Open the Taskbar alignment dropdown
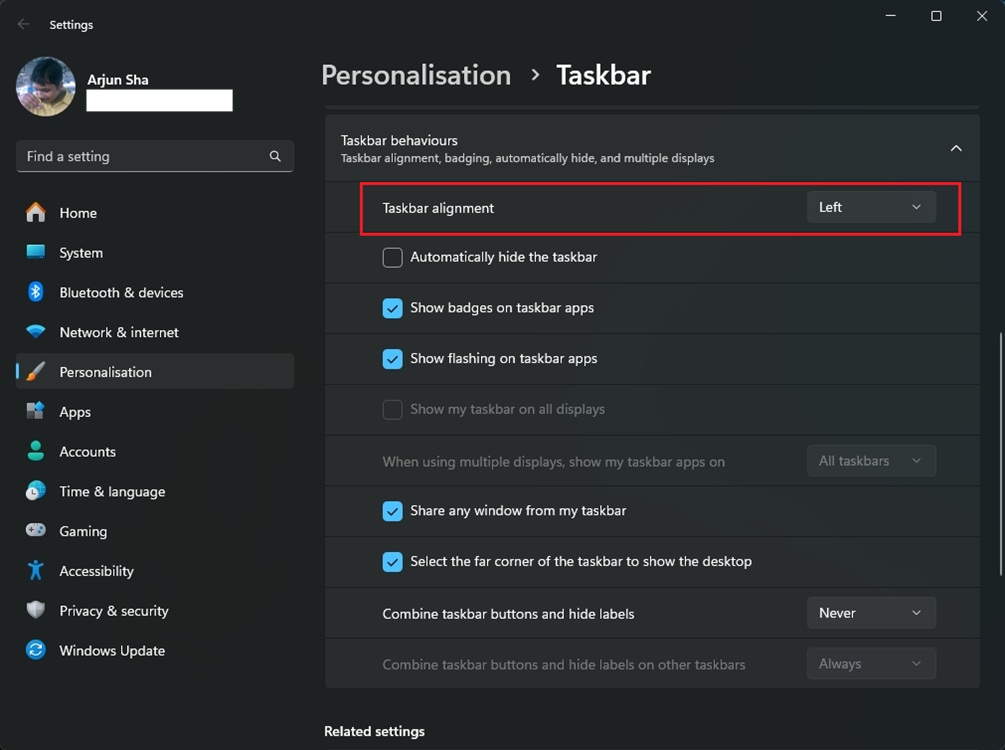This screenshot has width=1005, height=750. pos(871,206)
